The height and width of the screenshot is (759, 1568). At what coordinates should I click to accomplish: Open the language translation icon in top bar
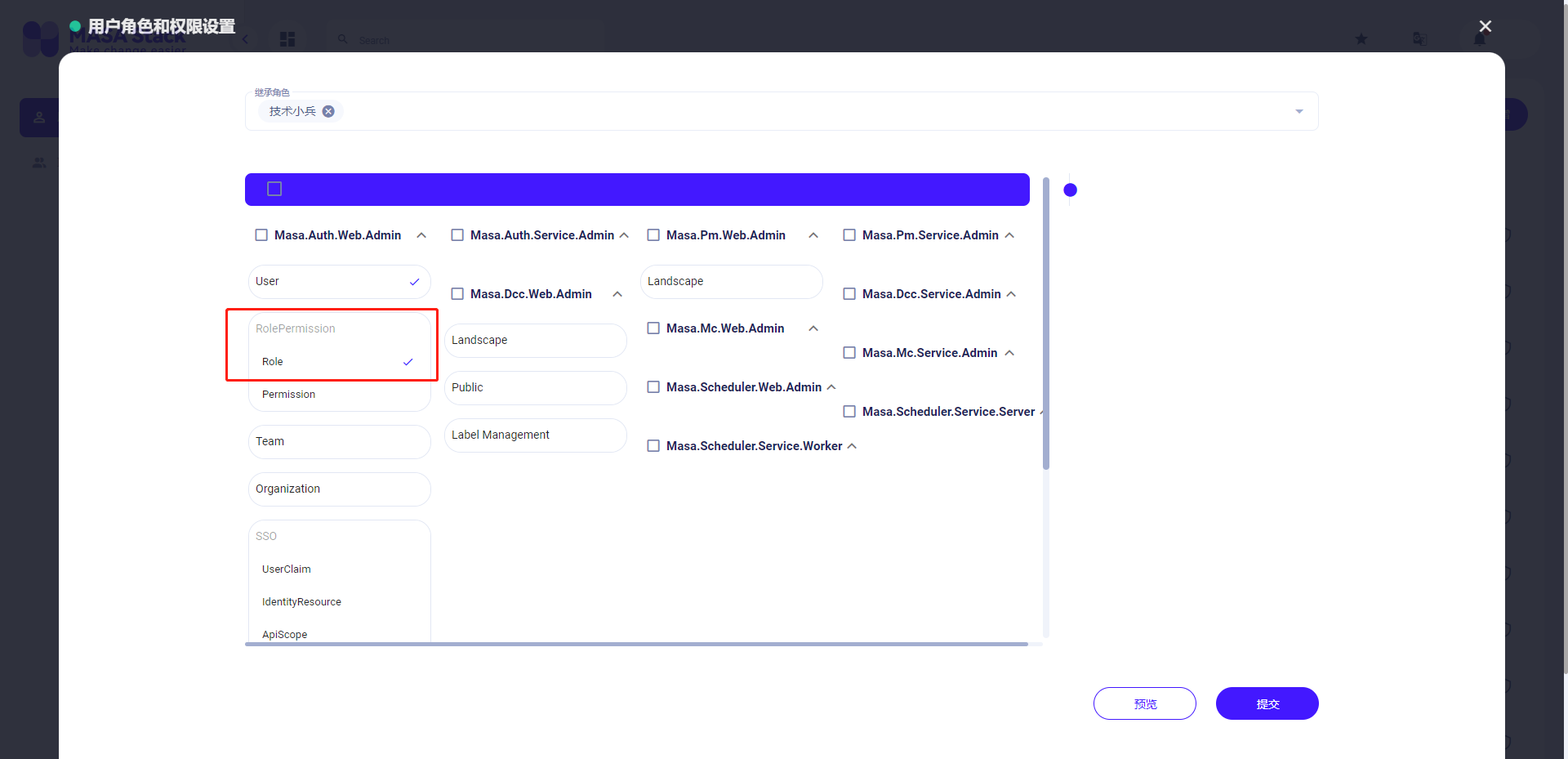click(x=1420, y=38)
